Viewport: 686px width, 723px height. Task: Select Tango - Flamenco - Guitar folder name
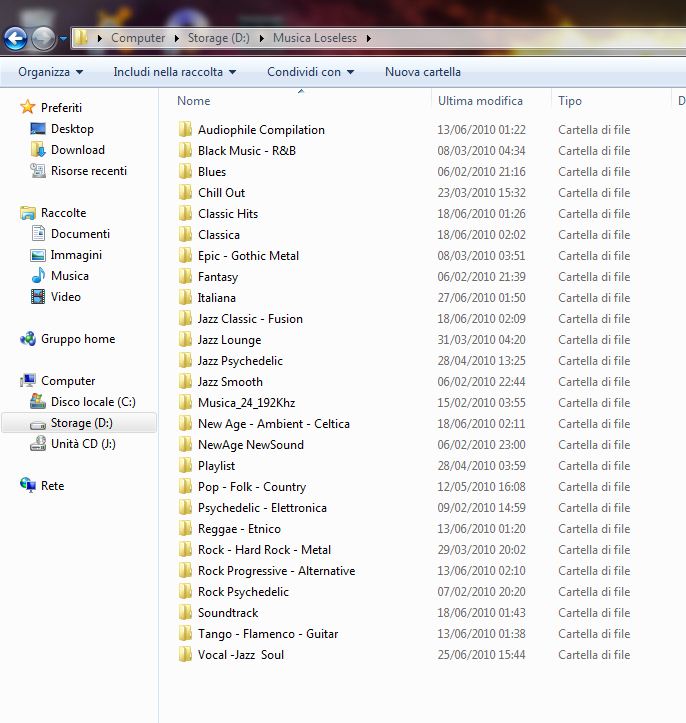268,634
